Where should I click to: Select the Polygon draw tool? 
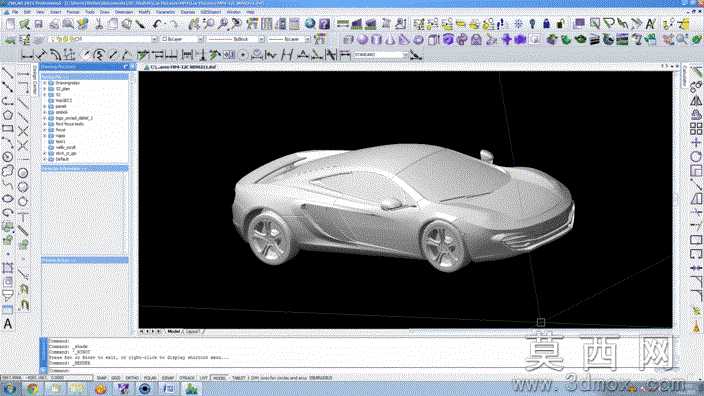7,115
